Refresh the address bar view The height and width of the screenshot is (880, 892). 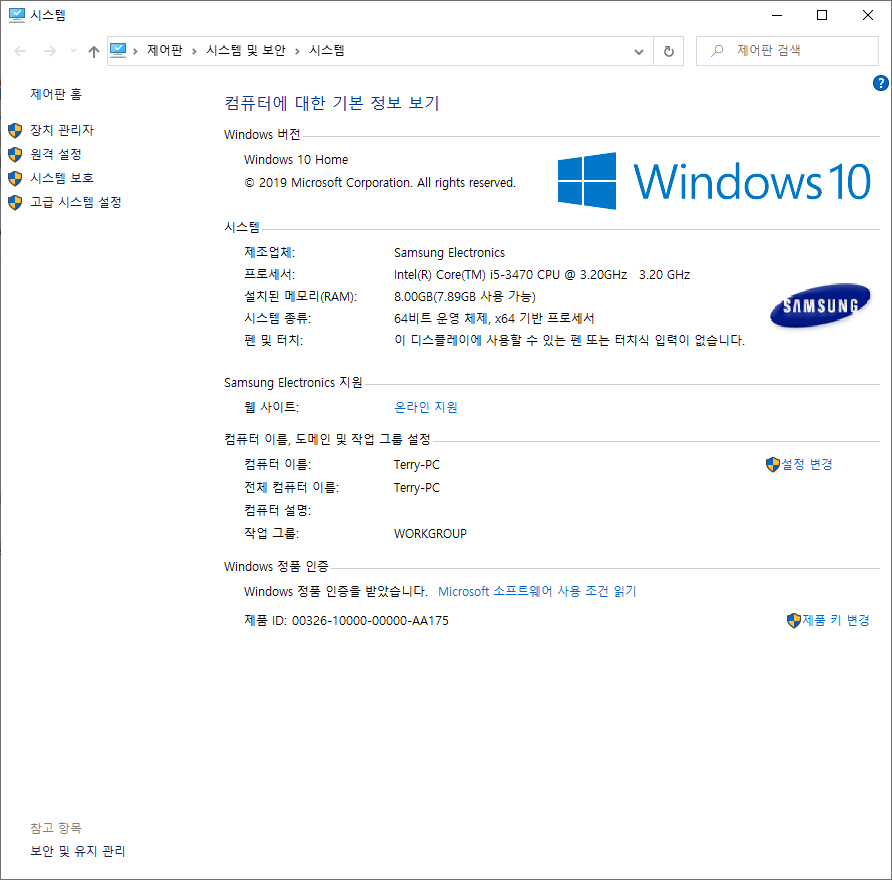point(668,51)
